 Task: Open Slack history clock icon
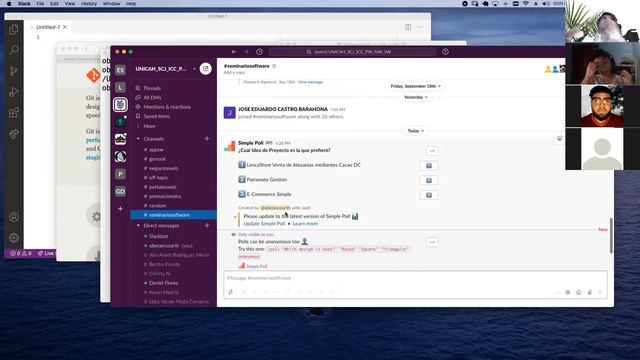[x=260, y=52]
